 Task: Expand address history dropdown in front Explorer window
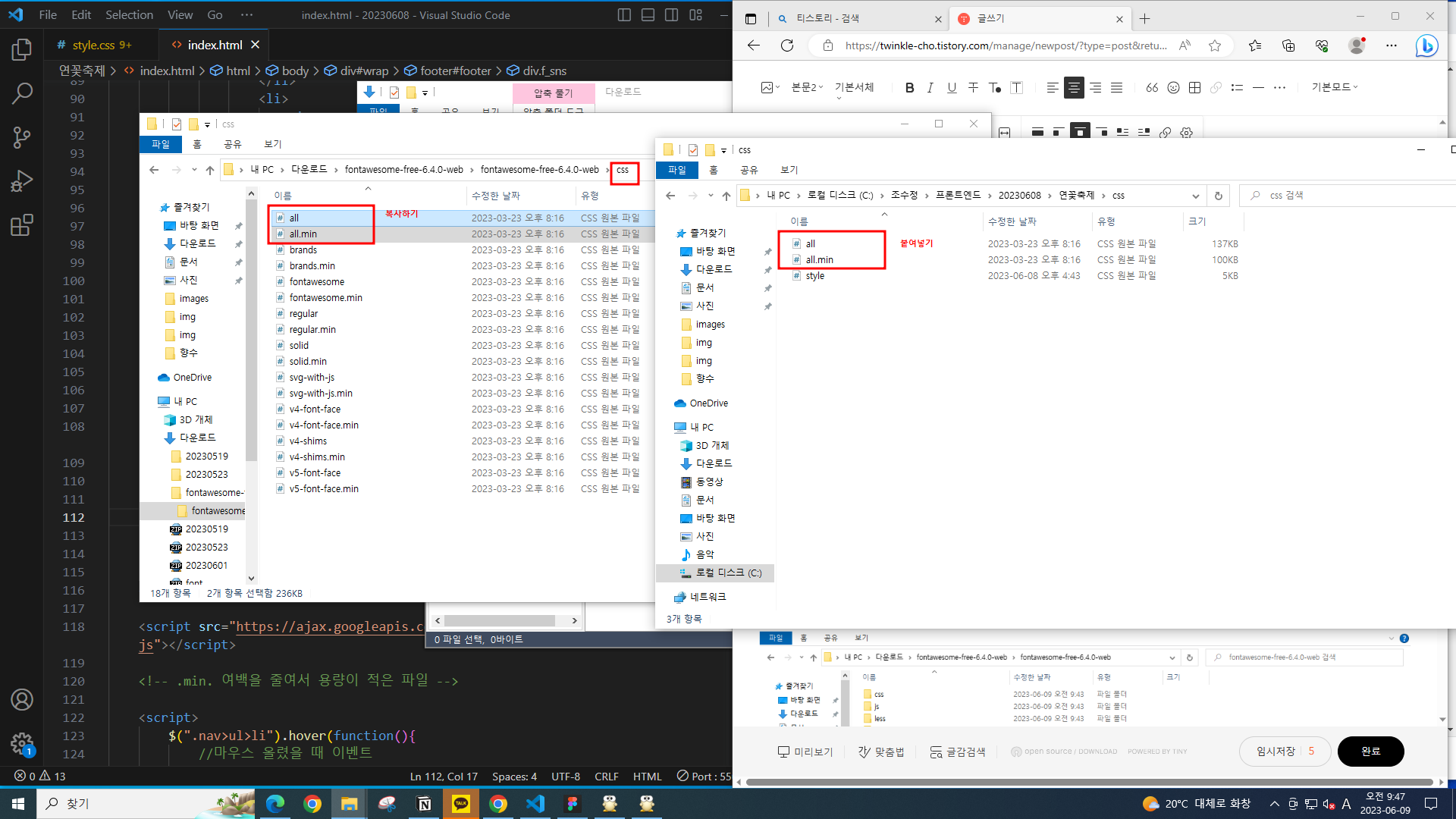click(1195, 196)
